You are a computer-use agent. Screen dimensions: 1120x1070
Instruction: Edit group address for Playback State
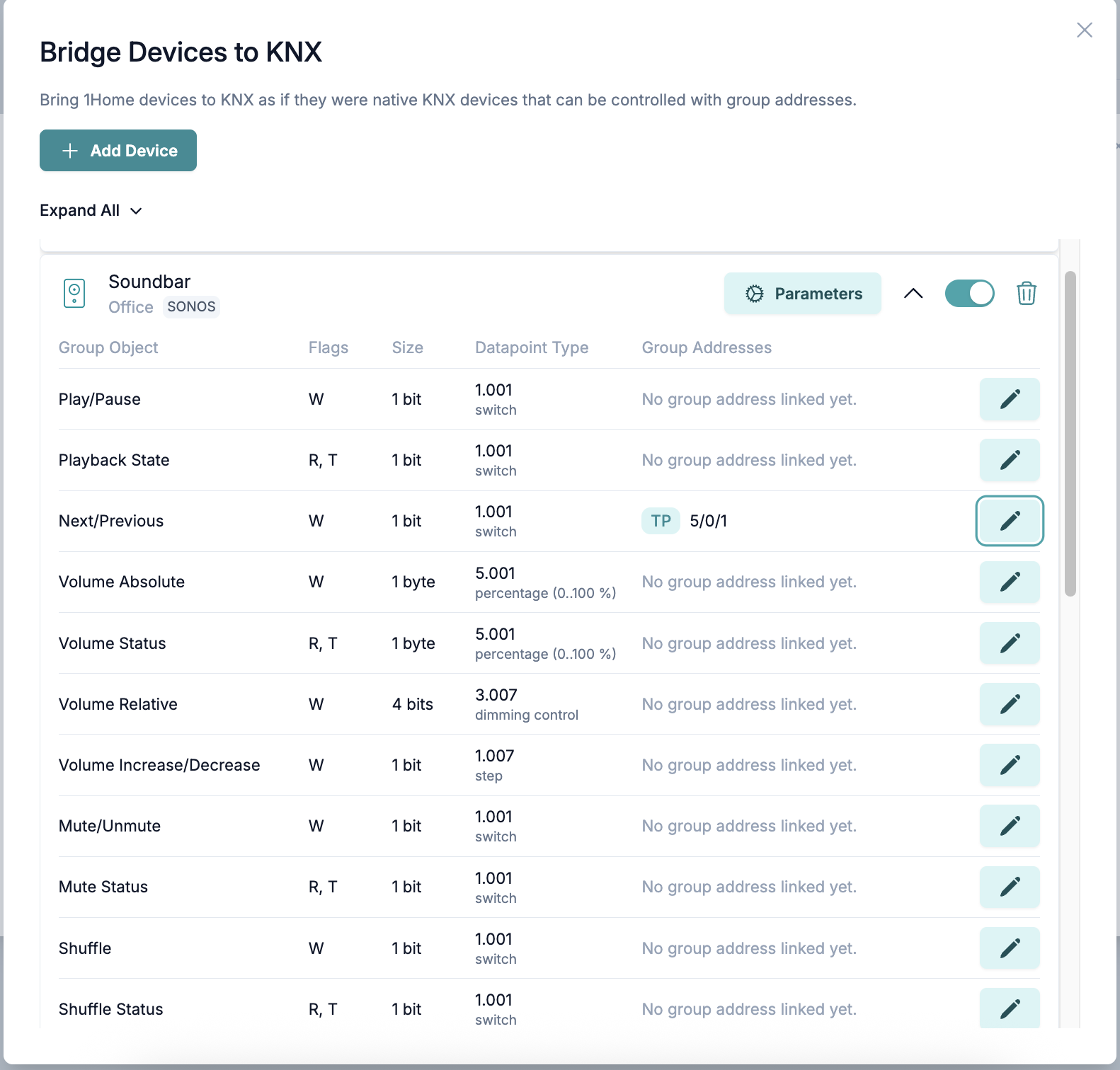[1010, 460]
